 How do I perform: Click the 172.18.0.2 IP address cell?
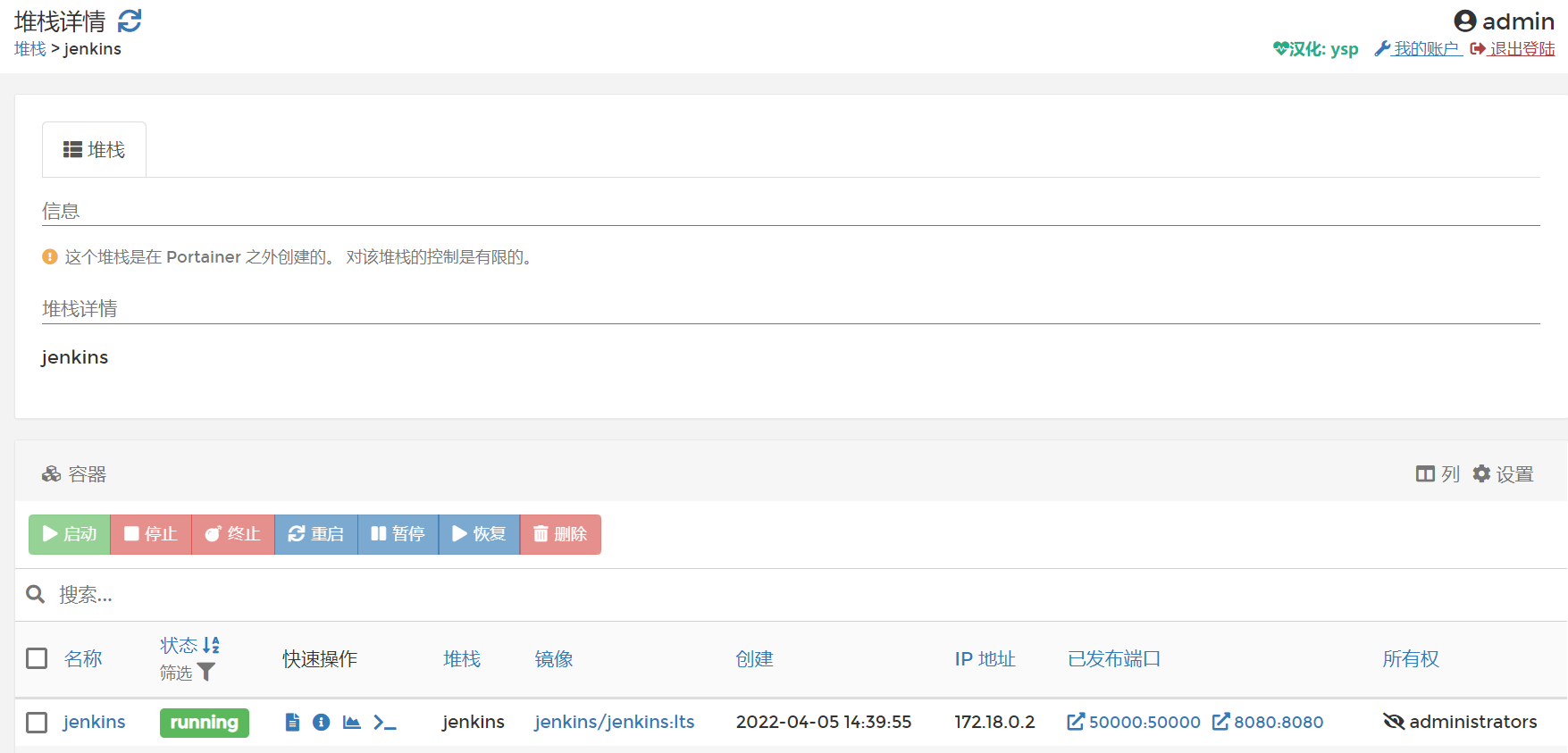pos(994,722)
